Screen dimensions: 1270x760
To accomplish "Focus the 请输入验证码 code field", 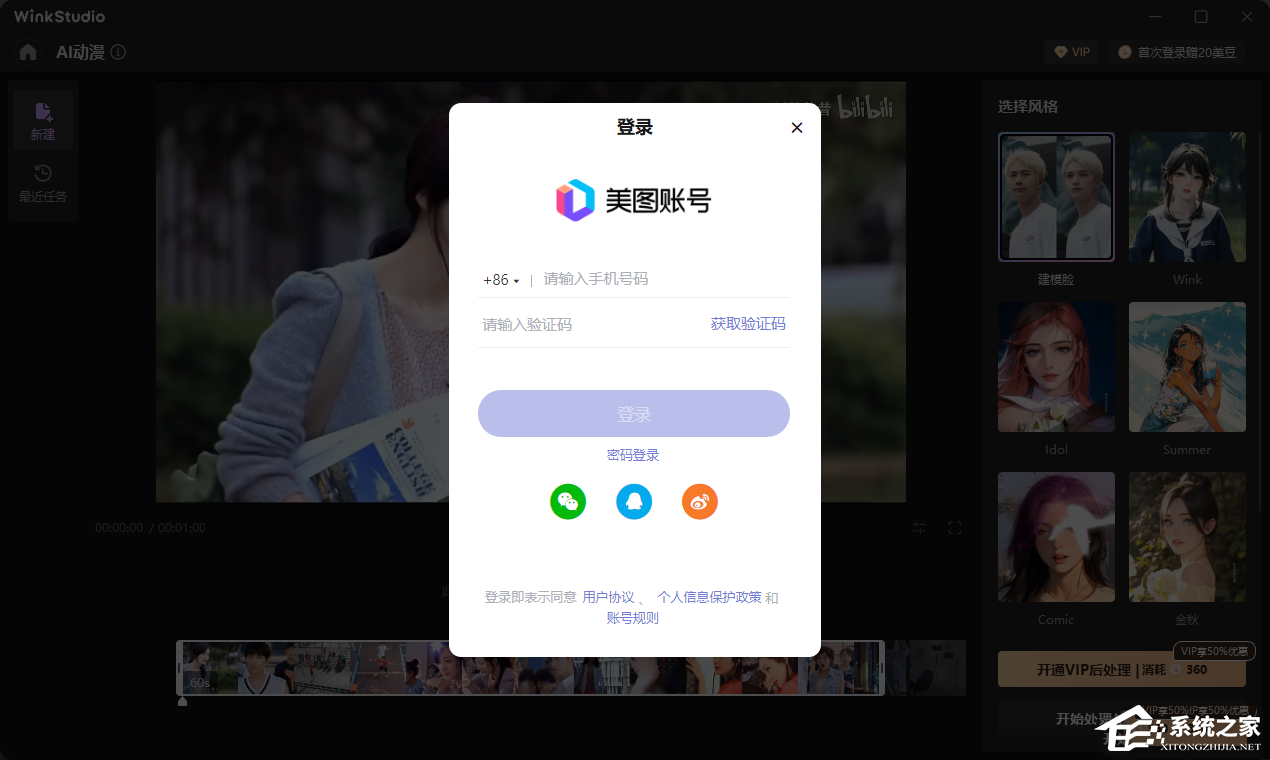I will click(590, 325).
